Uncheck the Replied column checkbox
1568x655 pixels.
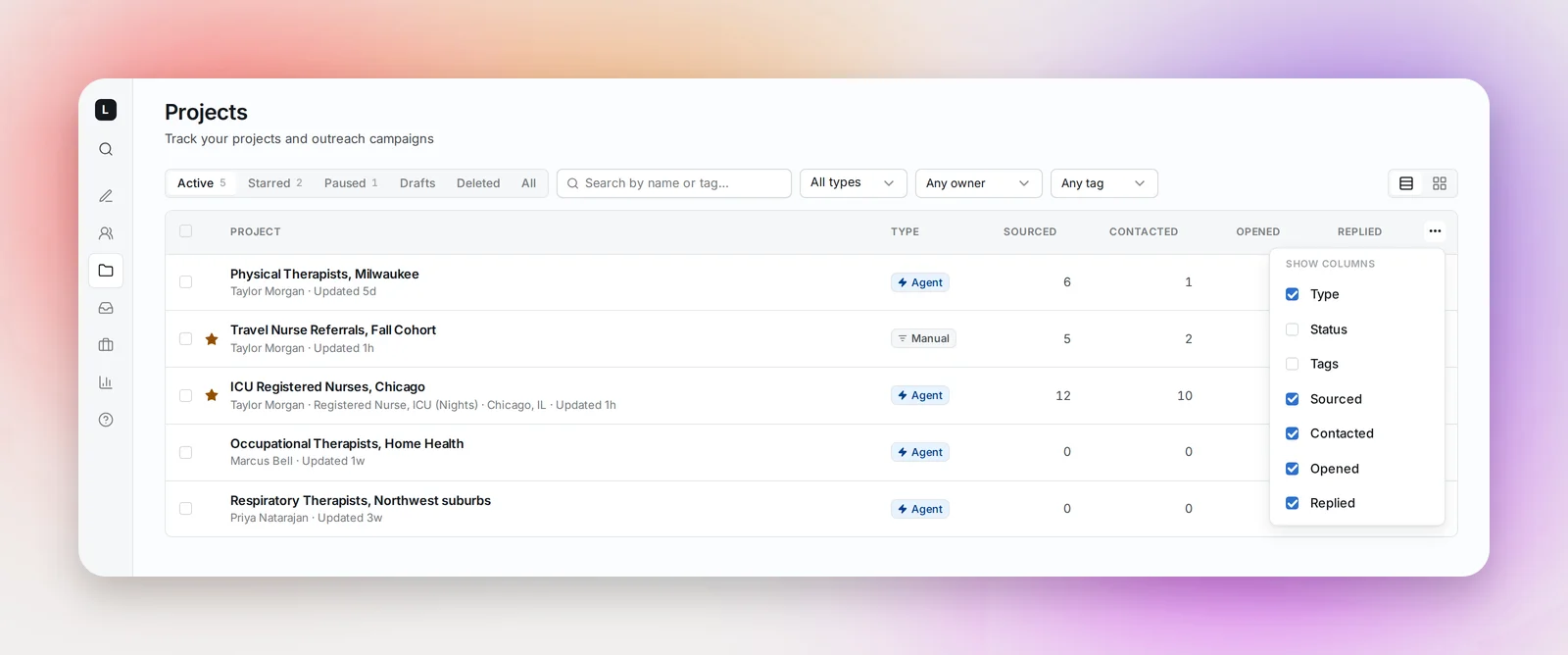(x=1292, y=503)
